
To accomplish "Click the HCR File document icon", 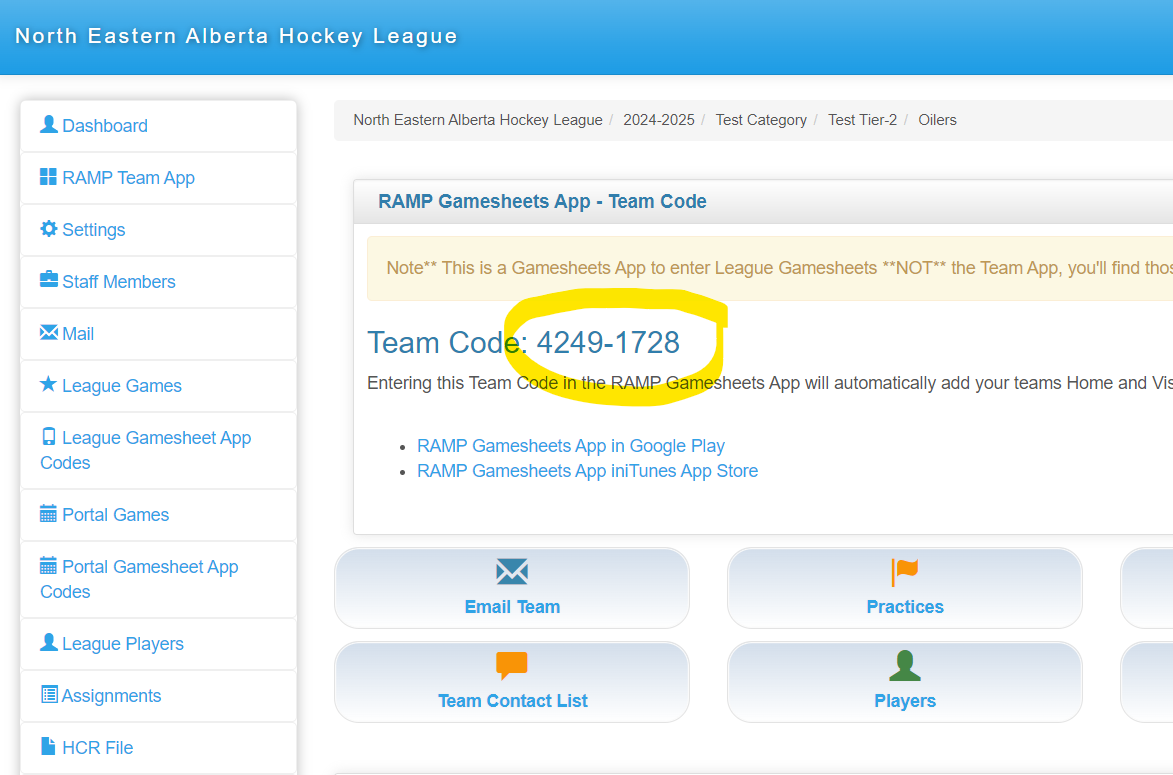I will pos(50,747).
